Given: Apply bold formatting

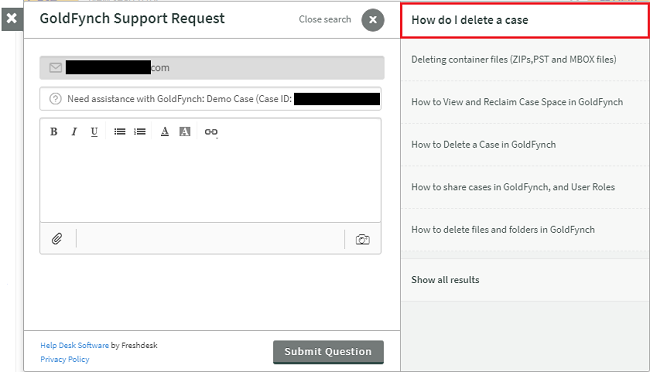Looking at the screenshot, I should click(54, 132).
